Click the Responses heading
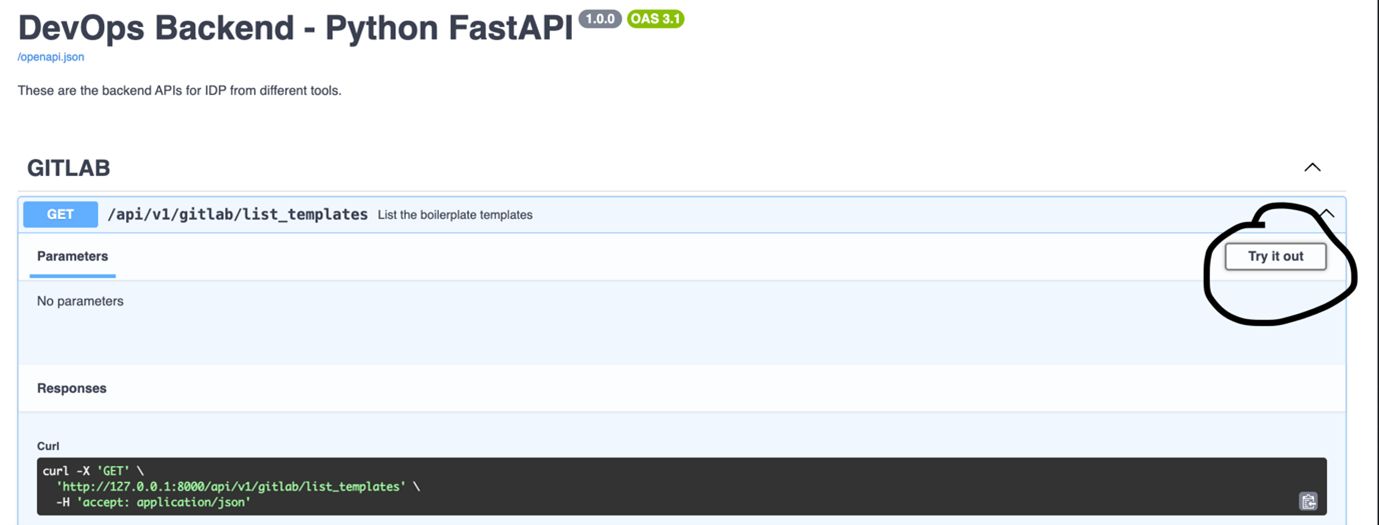The width and height of the screenshot is (1379, 525). 72,388
